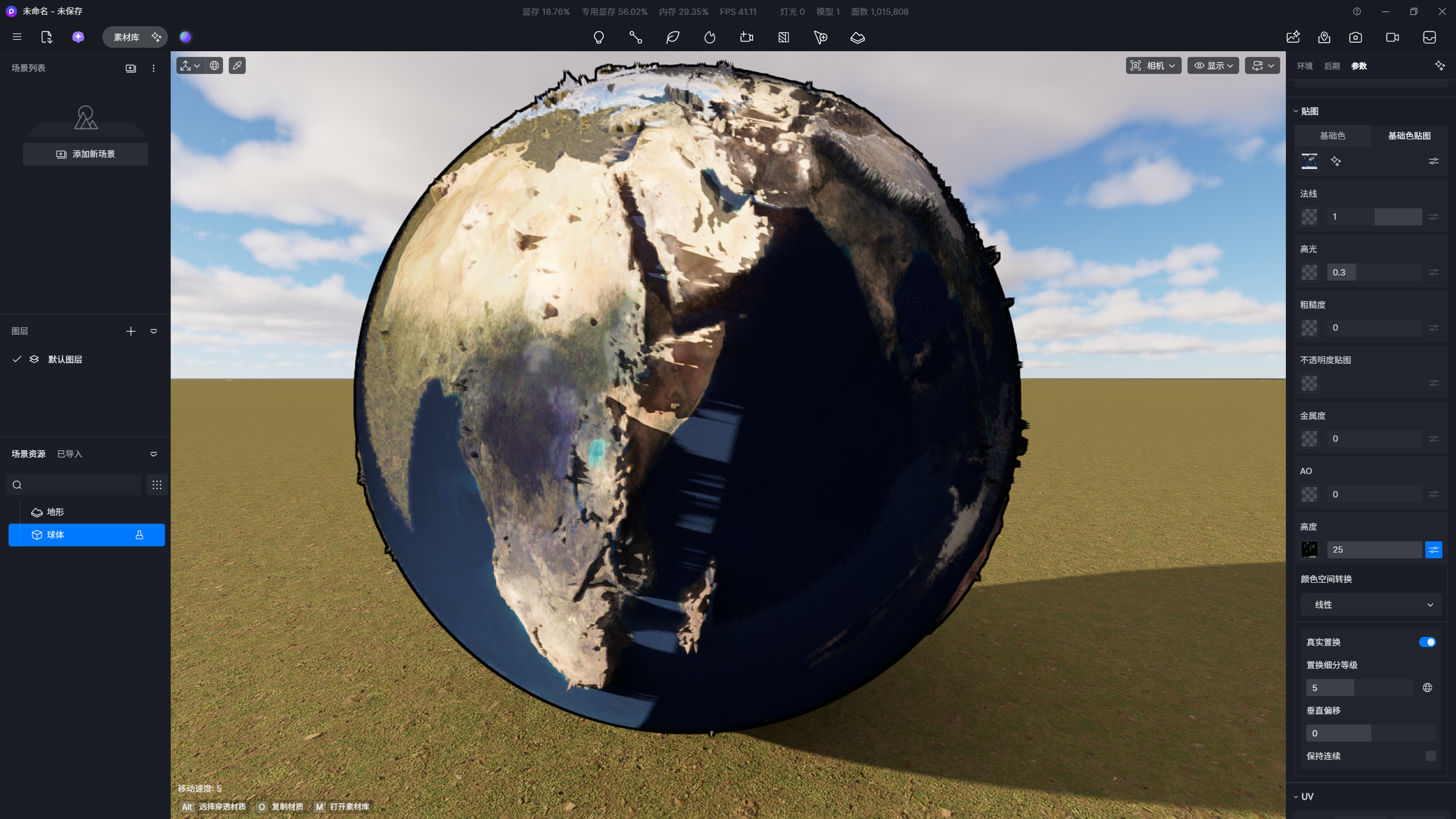
Task: Click the eyedropper material picker icon
Action: (237, 65)
